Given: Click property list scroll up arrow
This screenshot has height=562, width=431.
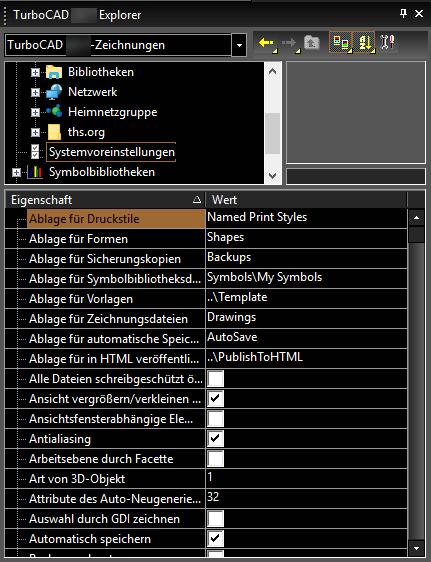Looking at the screenshot, I should click(416, 218).
